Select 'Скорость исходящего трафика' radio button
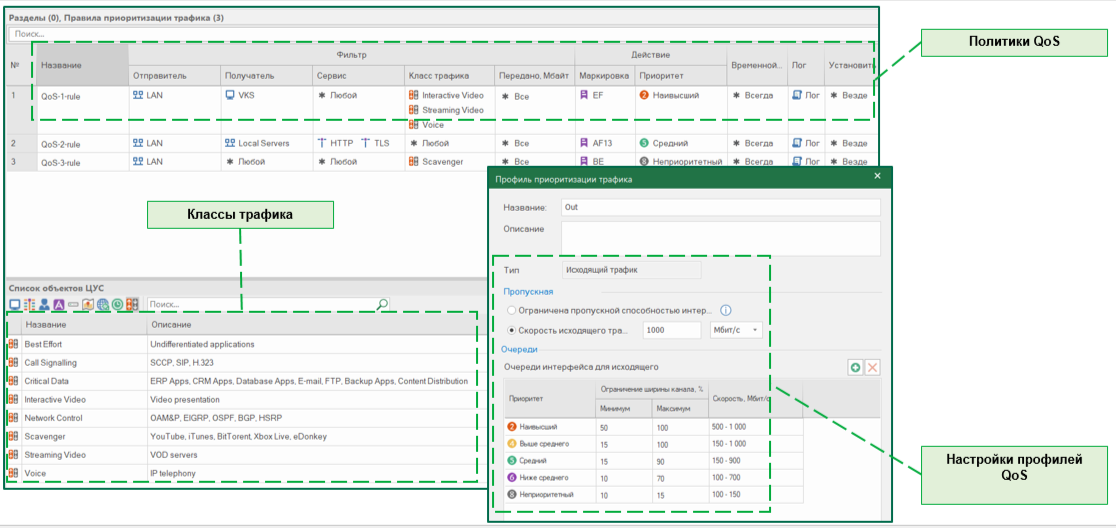Screen dimensions: 1116x528 pyautogui.click(x=511, y=330)
